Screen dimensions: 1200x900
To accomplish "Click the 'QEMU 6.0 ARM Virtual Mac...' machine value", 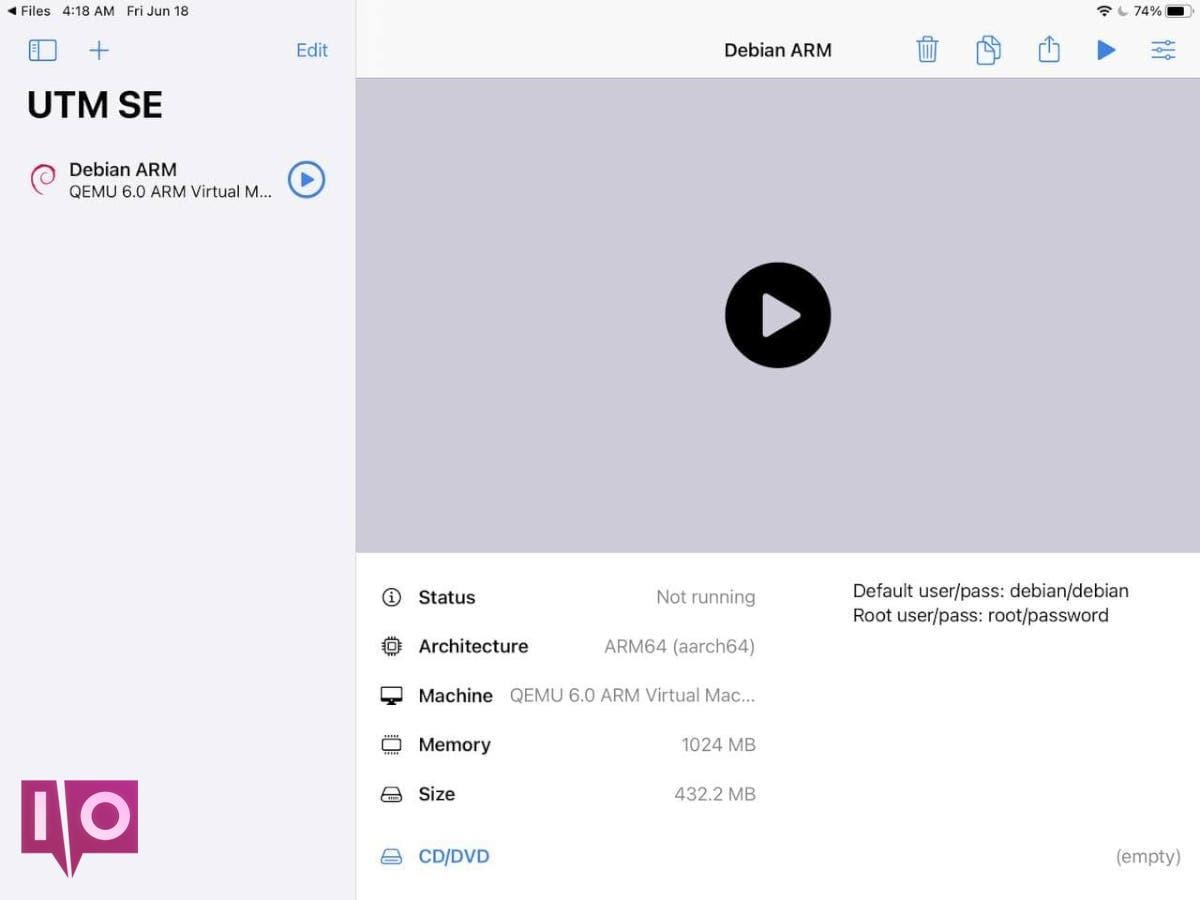I will coord(633,695).
